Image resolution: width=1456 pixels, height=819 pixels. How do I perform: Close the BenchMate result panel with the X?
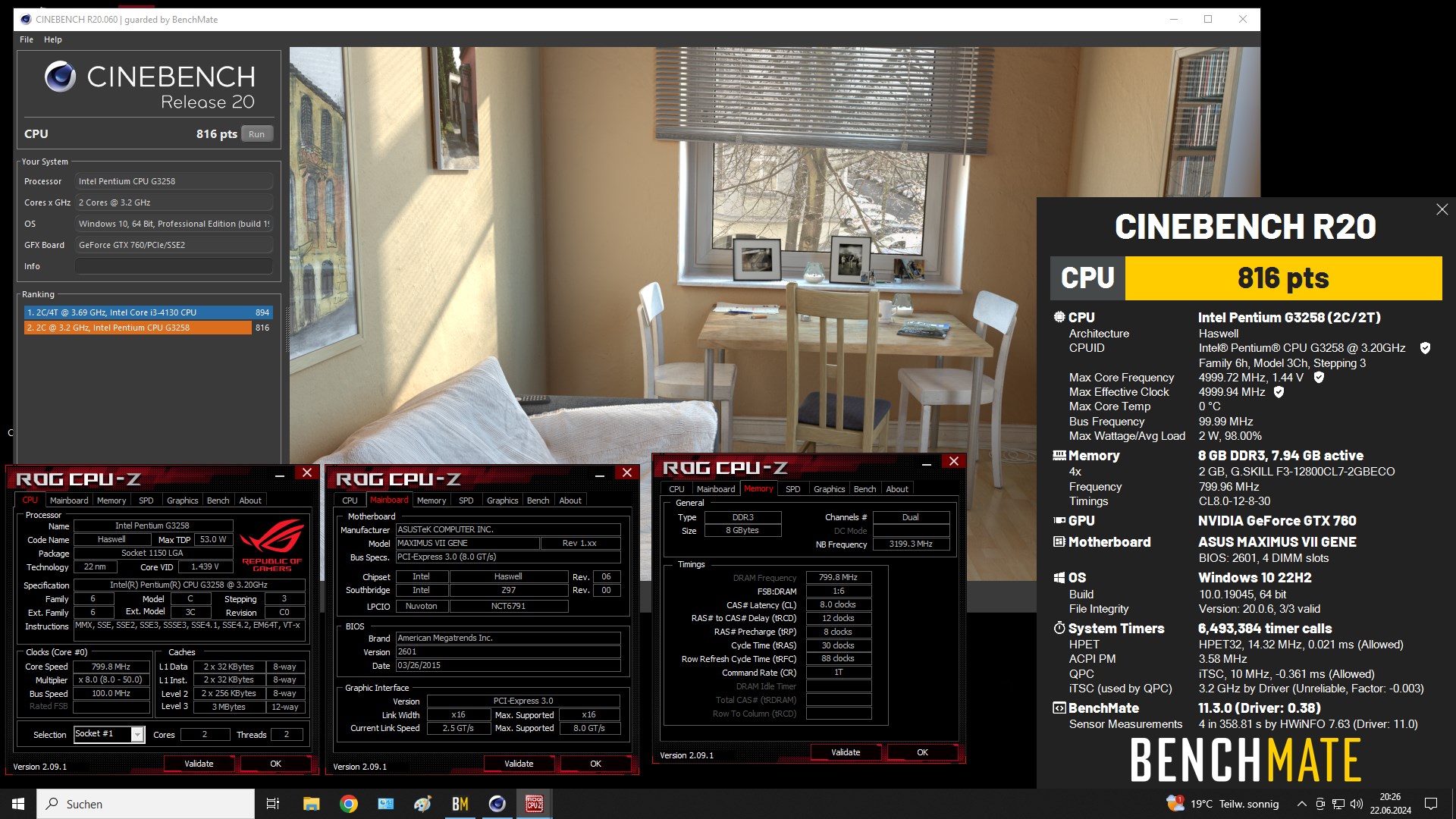click(x=1442, y=209)
